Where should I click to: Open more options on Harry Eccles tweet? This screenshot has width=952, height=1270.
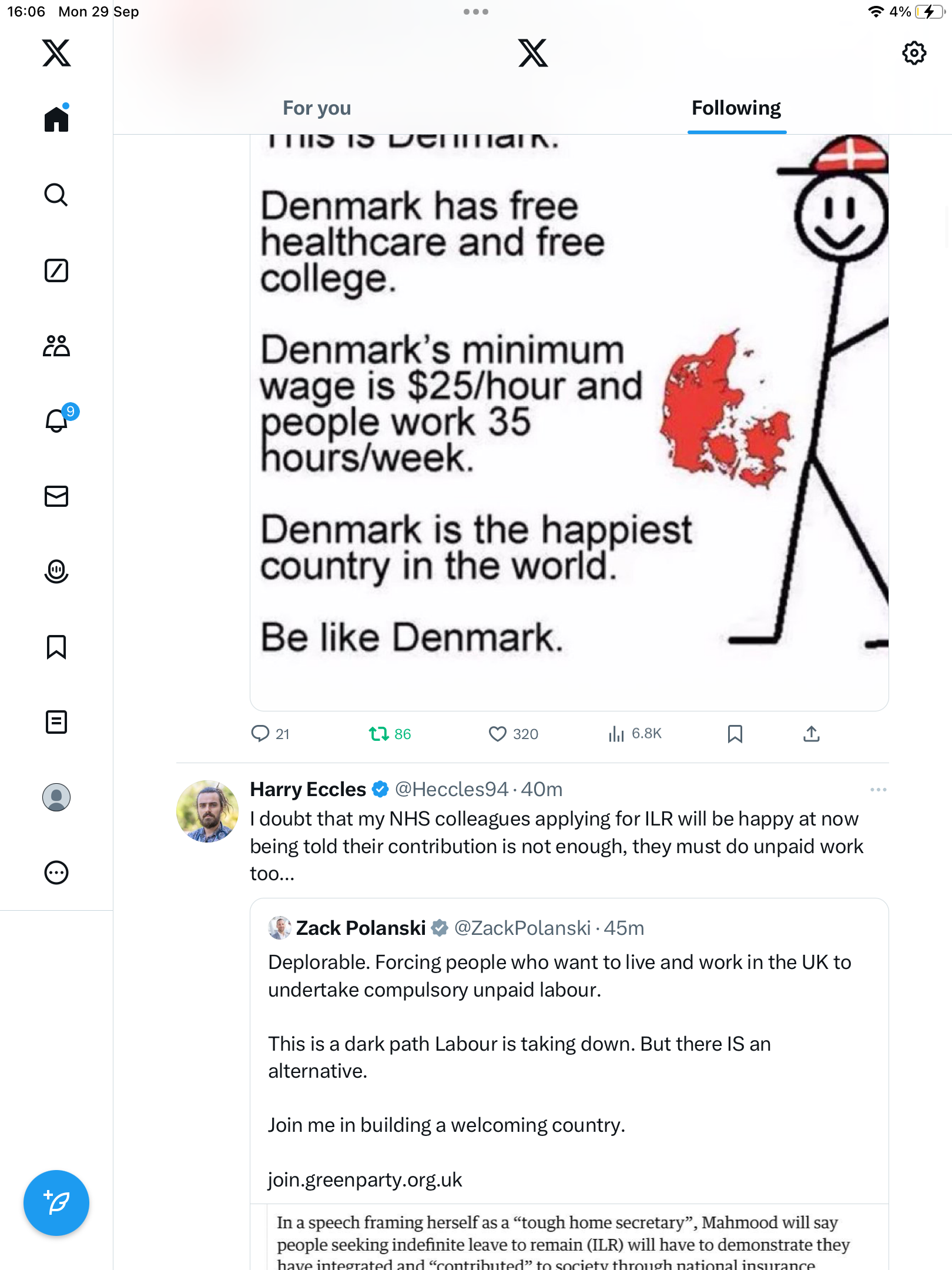point(878,790)
